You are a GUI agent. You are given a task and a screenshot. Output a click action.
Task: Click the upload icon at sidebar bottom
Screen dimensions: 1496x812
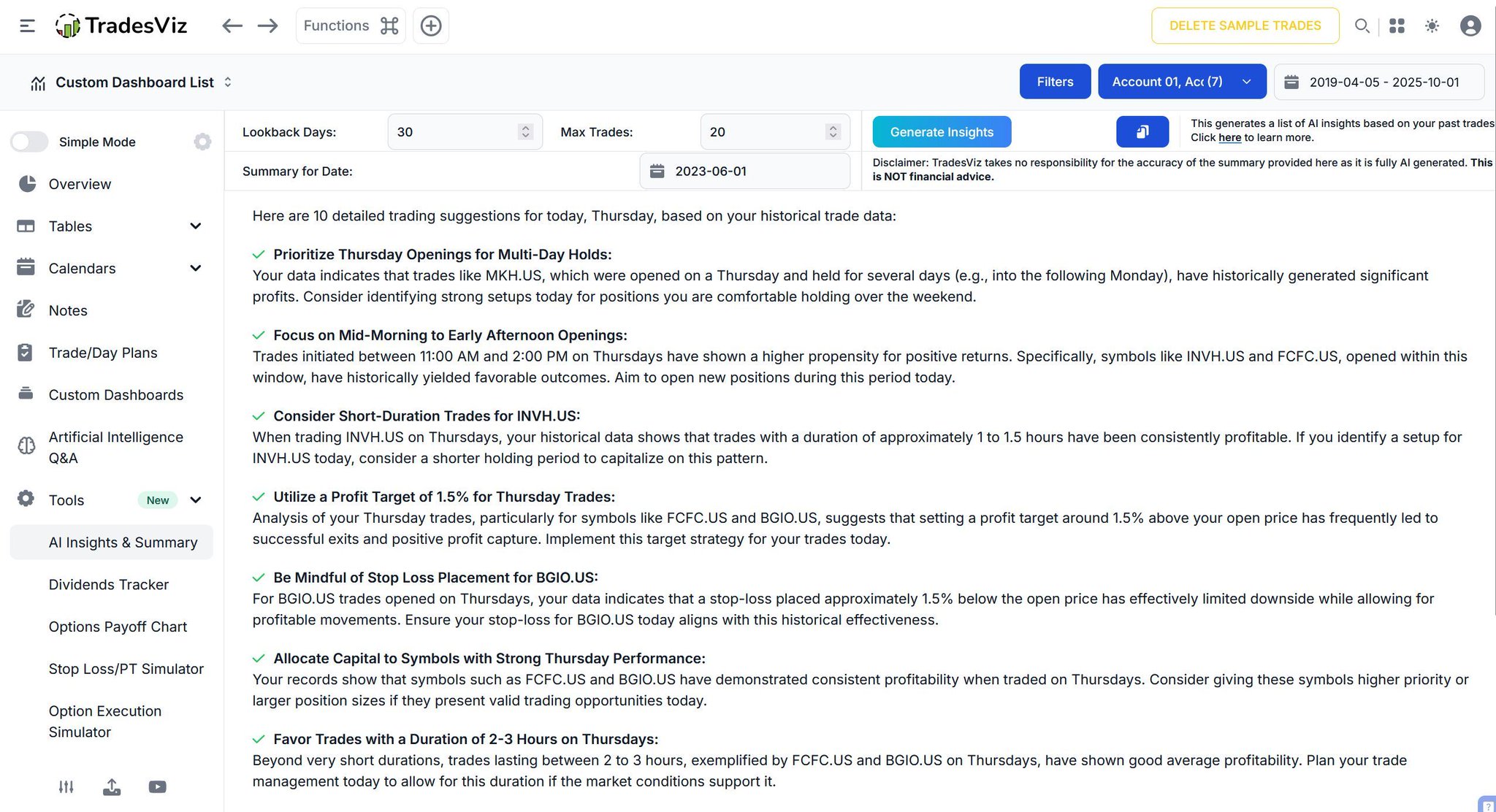(112, 786)
